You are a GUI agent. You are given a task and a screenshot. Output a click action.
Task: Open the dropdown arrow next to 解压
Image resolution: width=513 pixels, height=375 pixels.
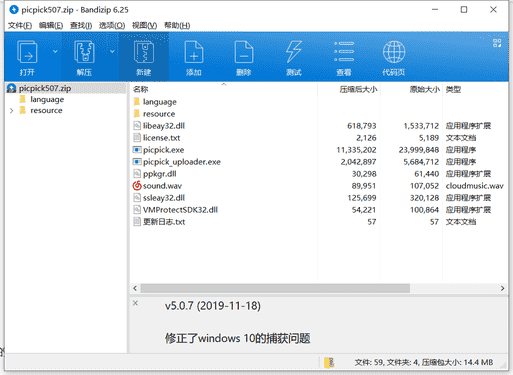point(112,51)
